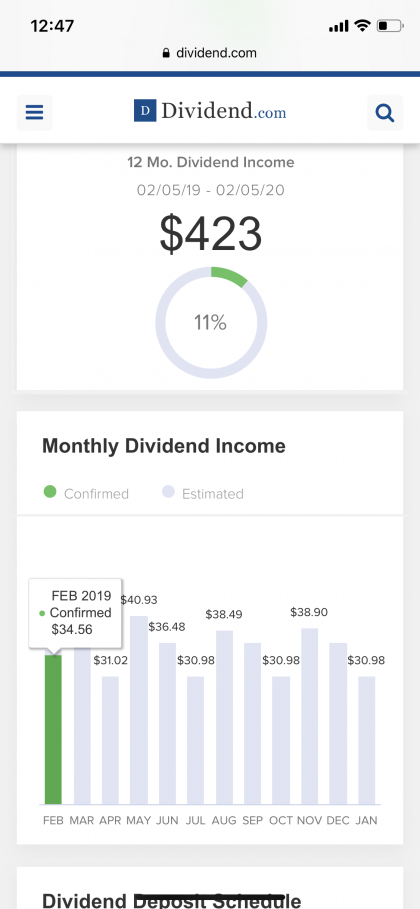This screenshot has width=420, height=909.
Task: Tap the cellular signal bars icon
Action: [338, 26]
